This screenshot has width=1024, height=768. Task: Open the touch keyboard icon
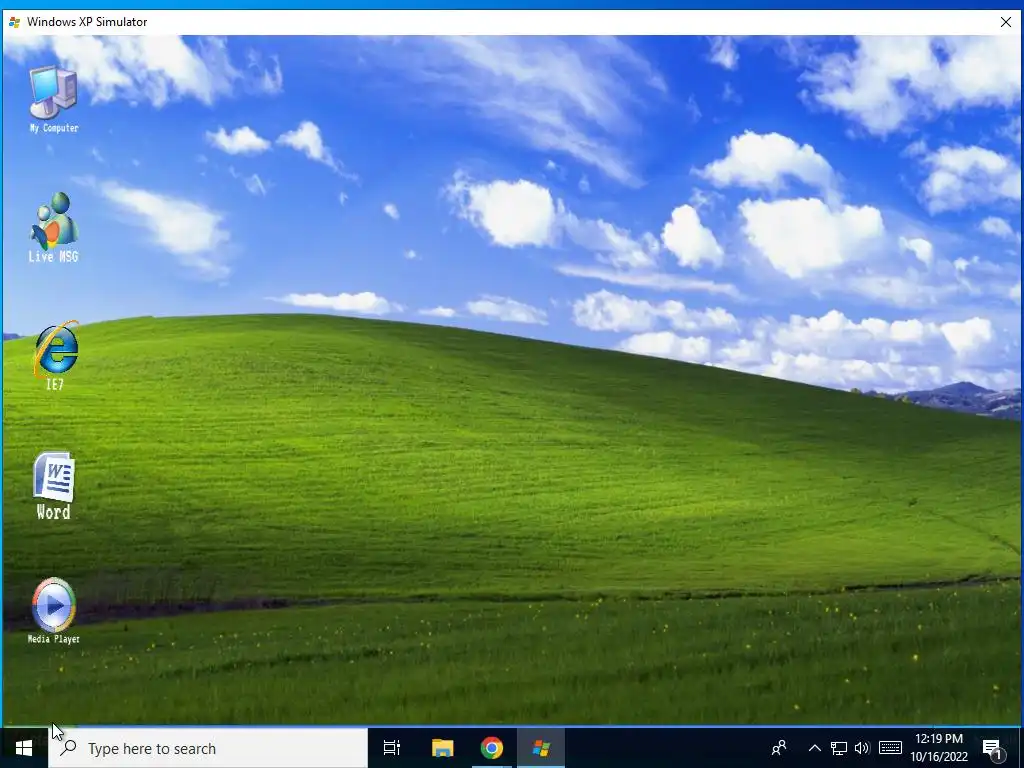tap(890, 748)
